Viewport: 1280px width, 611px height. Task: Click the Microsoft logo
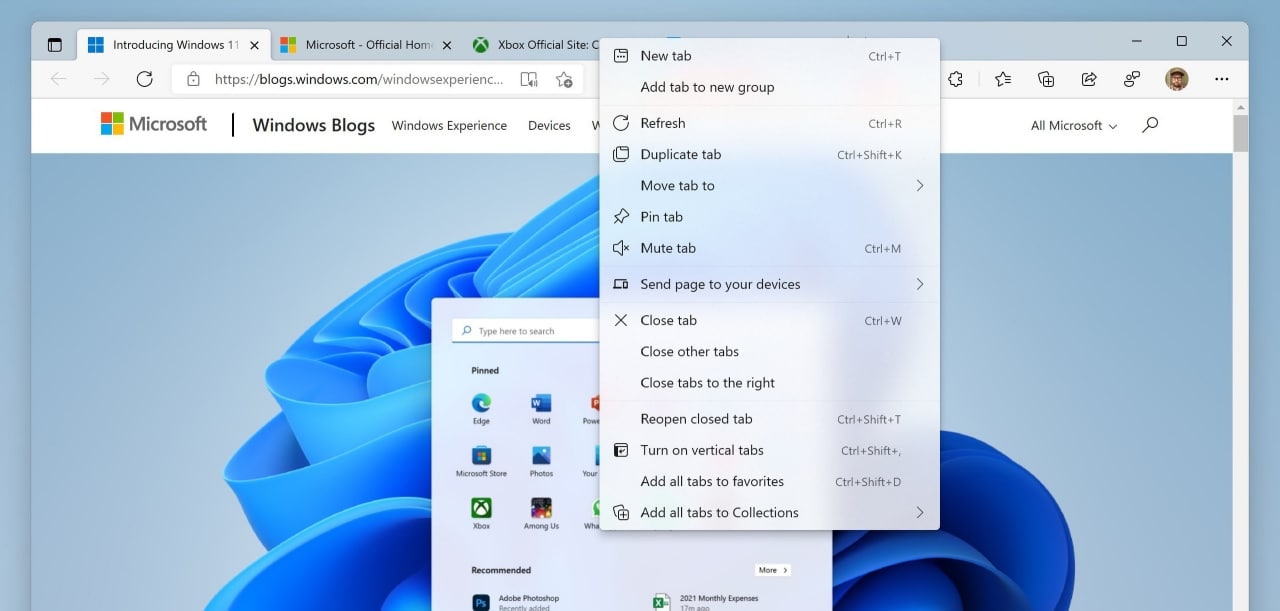point(154,124)
